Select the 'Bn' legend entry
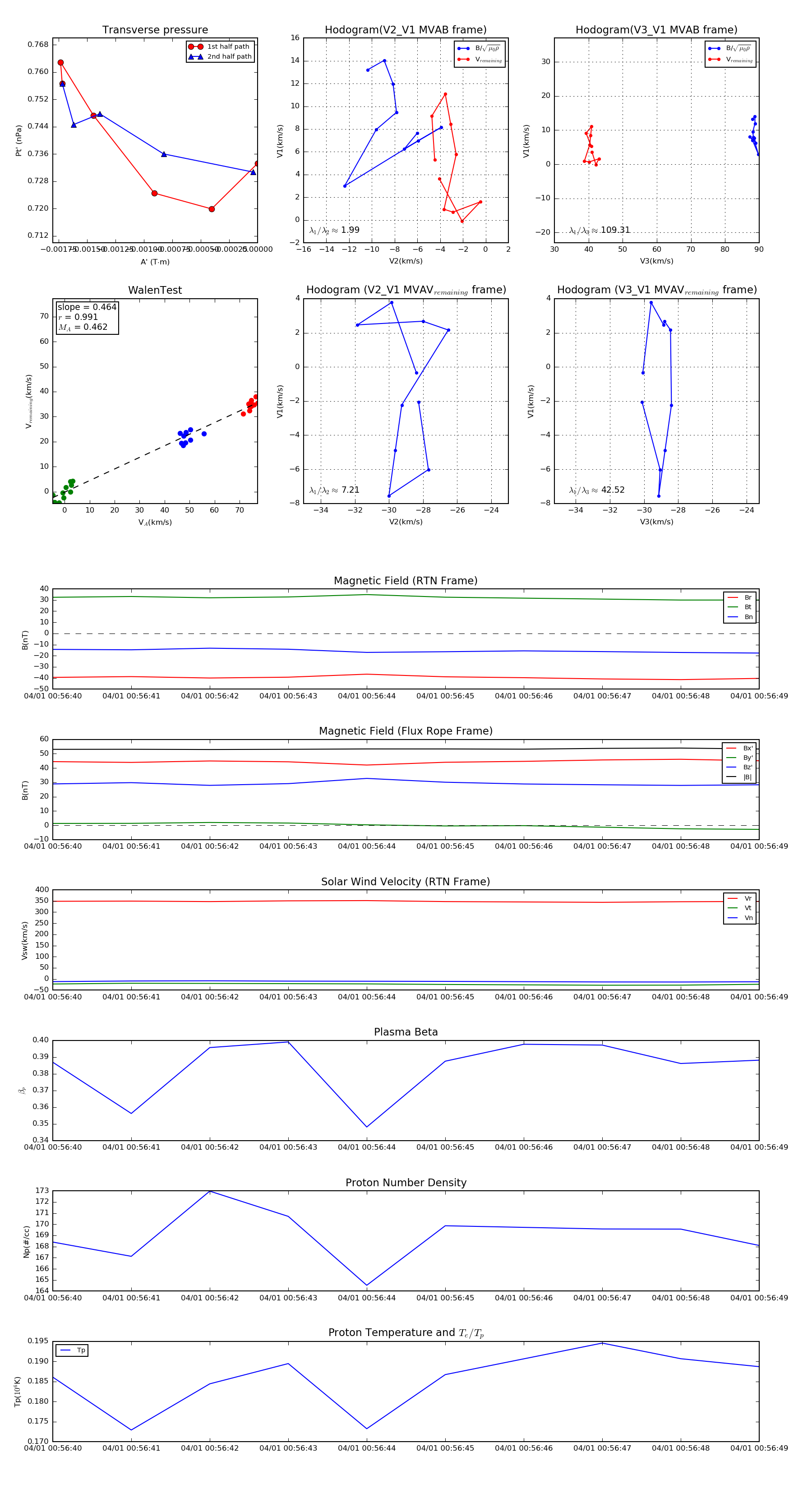This screenshot has width=812, height=1489. [x=740, y=617]
